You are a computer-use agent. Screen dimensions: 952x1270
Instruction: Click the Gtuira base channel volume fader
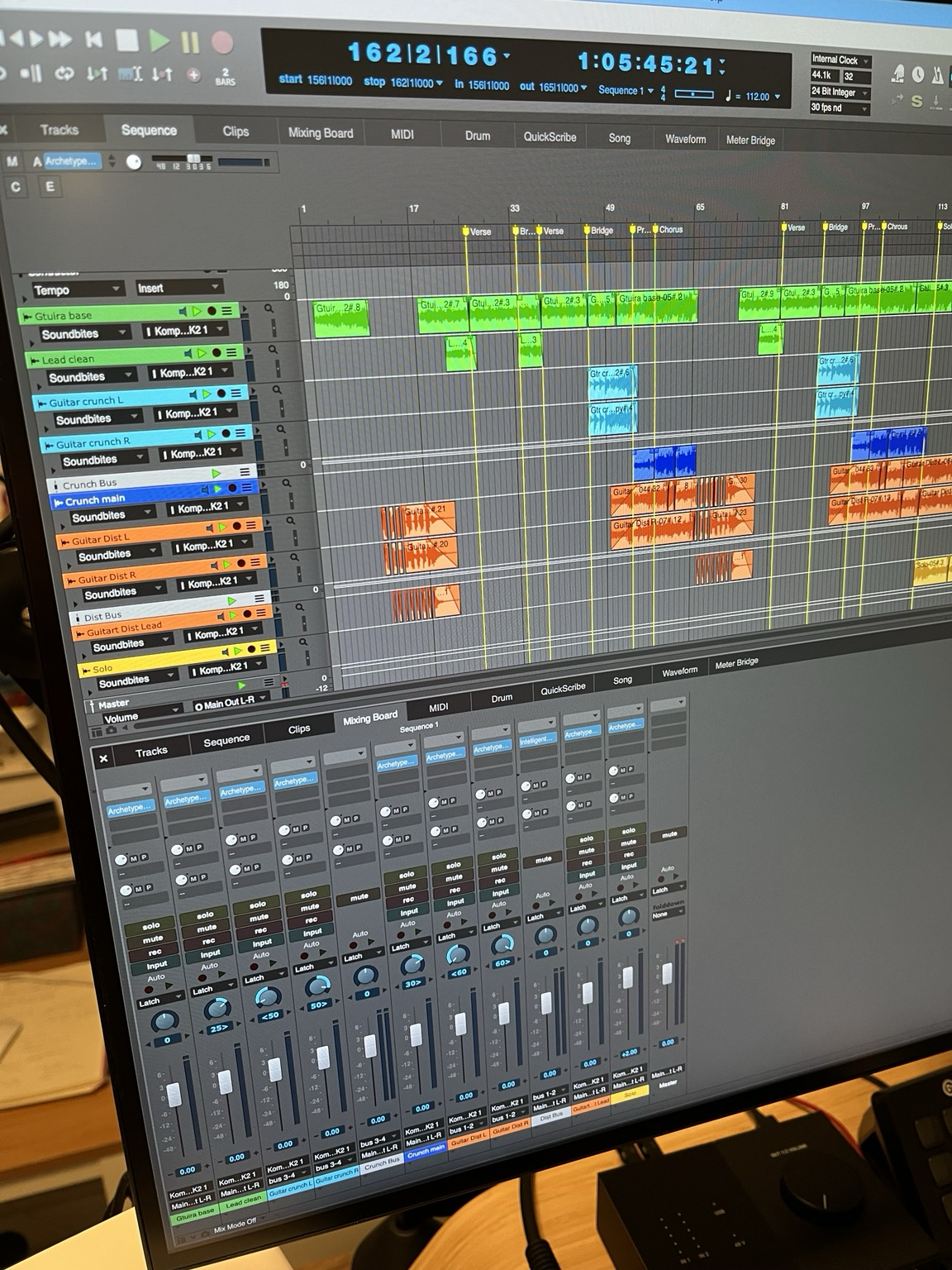point(174,1094)
